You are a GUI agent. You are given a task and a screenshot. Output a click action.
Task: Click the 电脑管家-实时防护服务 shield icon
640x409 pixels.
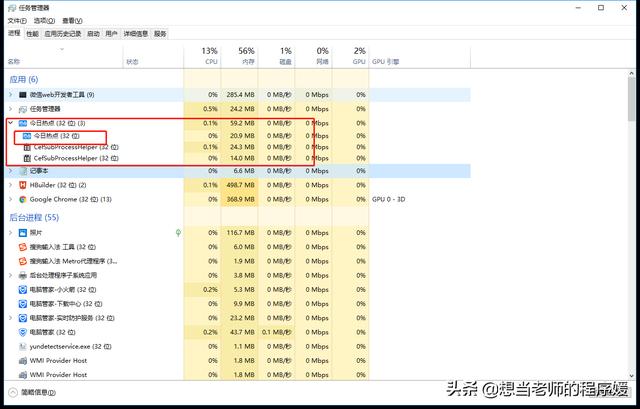pyautogui.click(x=23, y=318)
